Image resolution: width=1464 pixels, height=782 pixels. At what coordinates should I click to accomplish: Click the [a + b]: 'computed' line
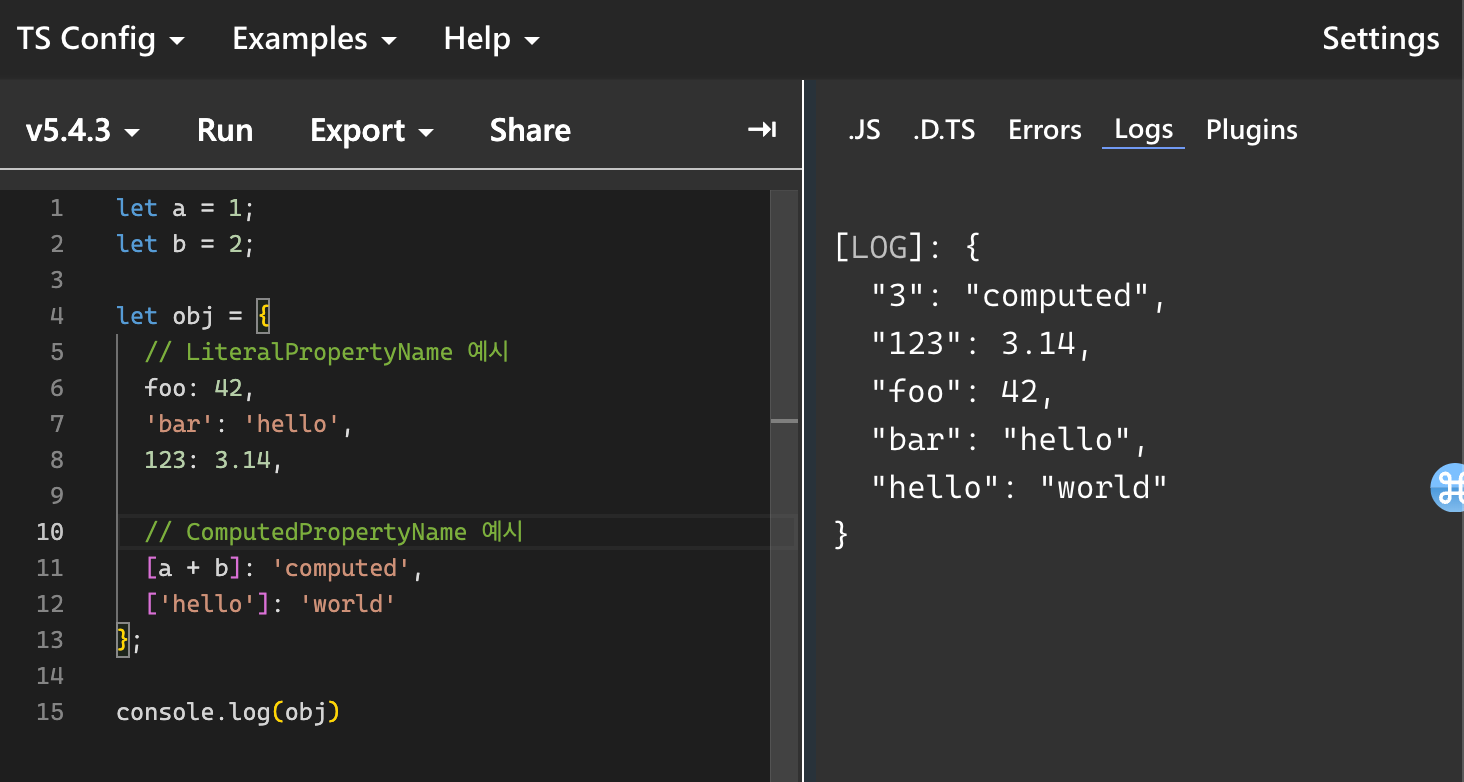285,568
